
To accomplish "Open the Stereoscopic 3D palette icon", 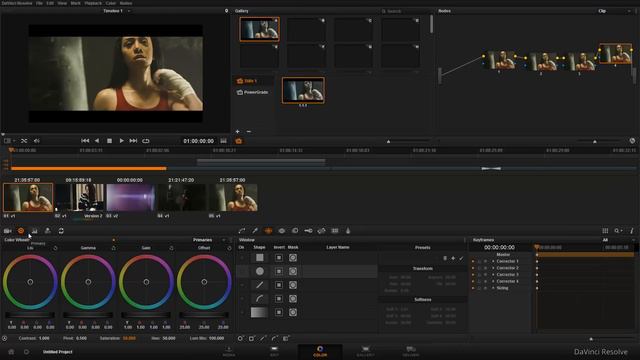I will click(x=335, y=231).
